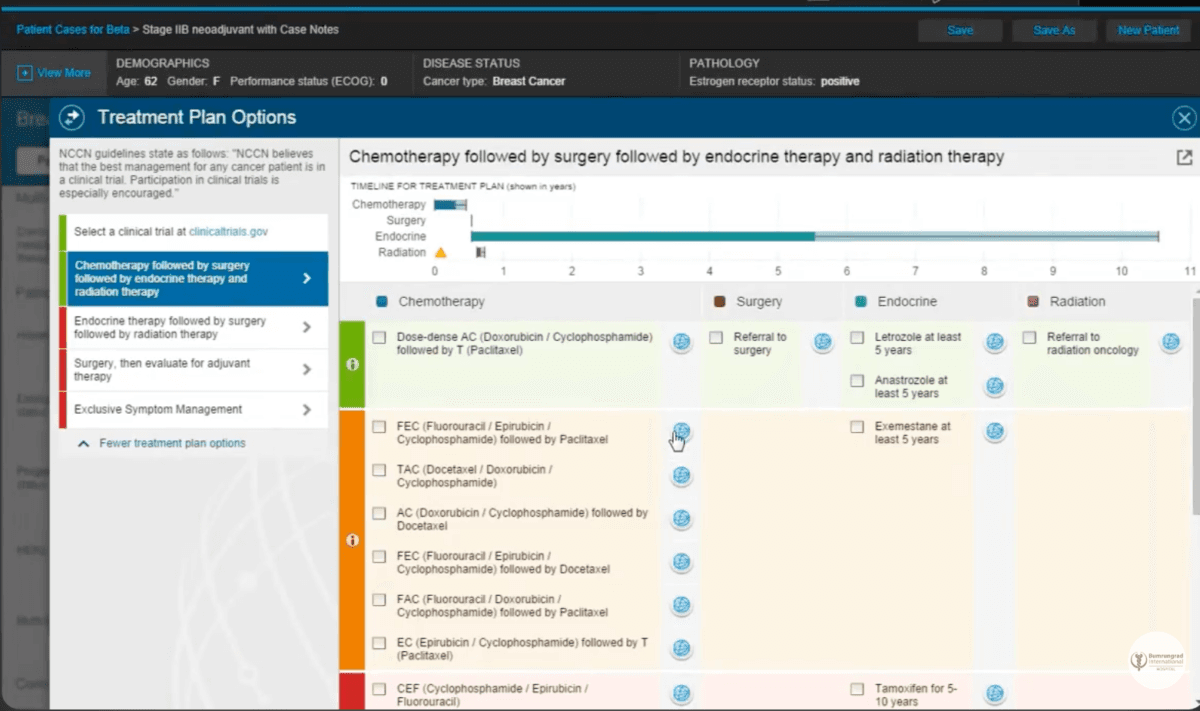Image resolution: width=1200 pixels, height=711 pixels.
Task: Expand chevron for selected chemotherapy-surgery plan
Action: click(307, 278)
